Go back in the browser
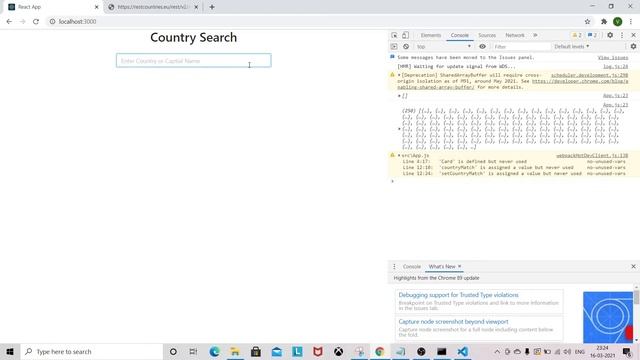640x360 pixels. tap(9, 21)
